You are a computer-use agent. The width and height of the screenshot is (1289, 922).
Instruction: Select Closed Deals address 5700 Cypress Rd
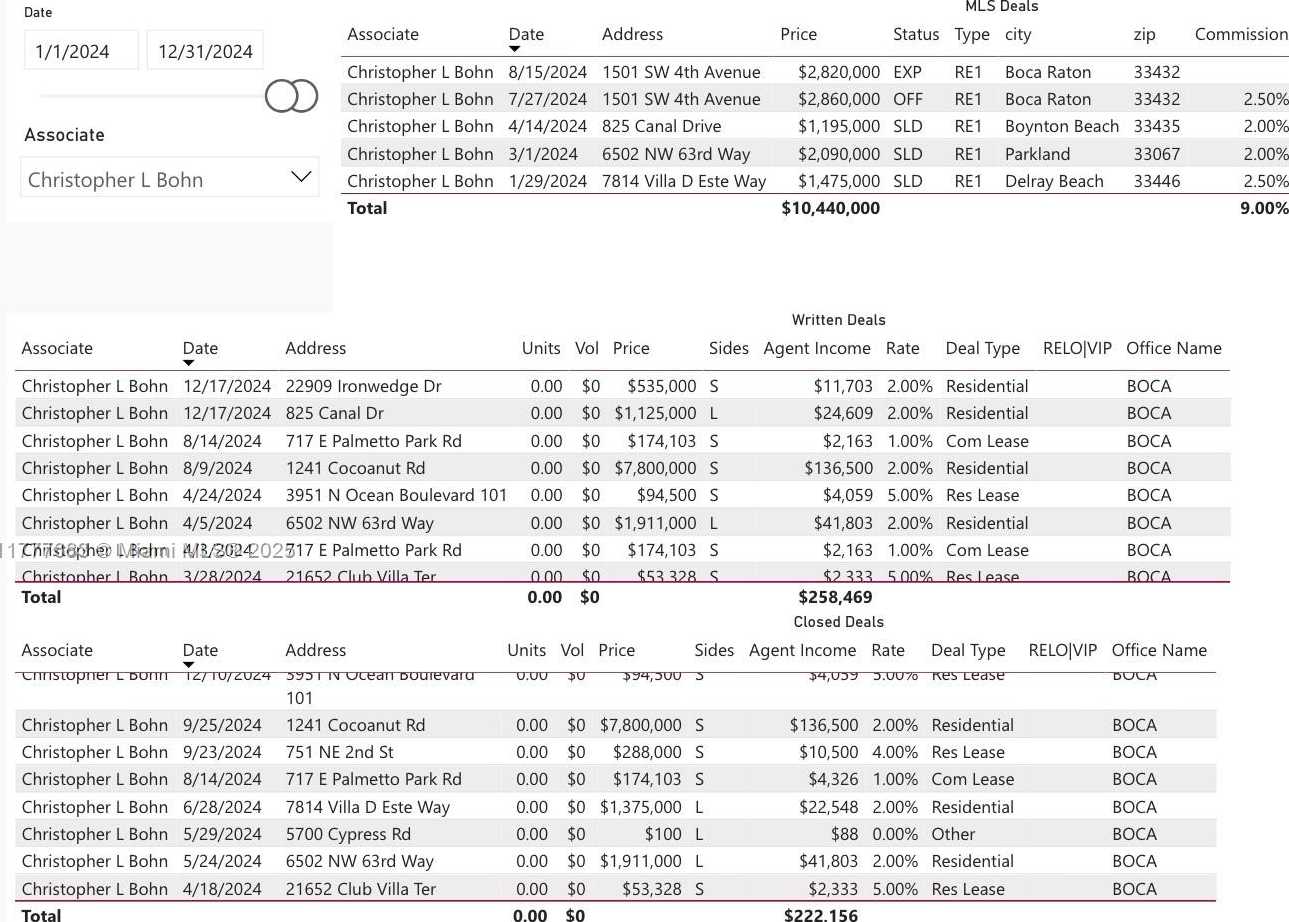click(348, 834)
